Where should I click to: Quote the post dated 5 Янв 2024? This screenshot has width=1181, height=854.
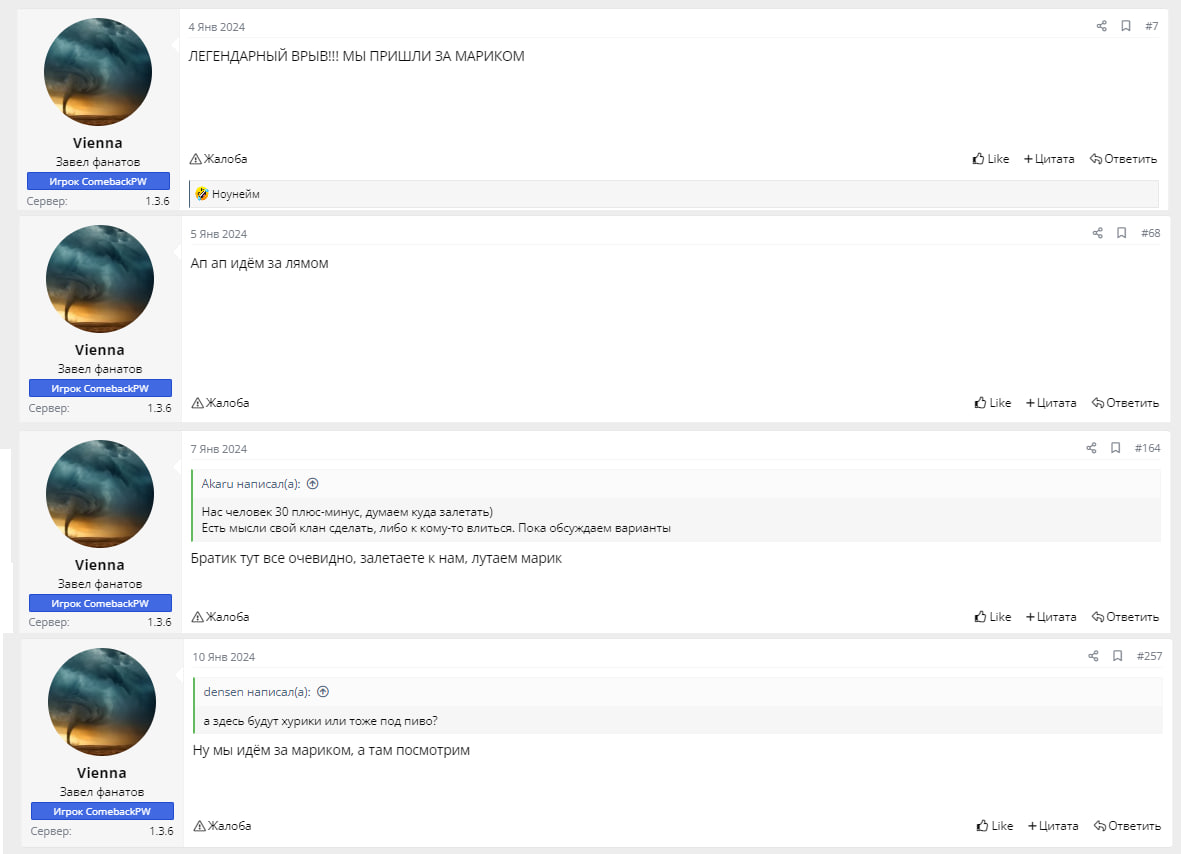pyautogui.click(x=1051, y=403)
